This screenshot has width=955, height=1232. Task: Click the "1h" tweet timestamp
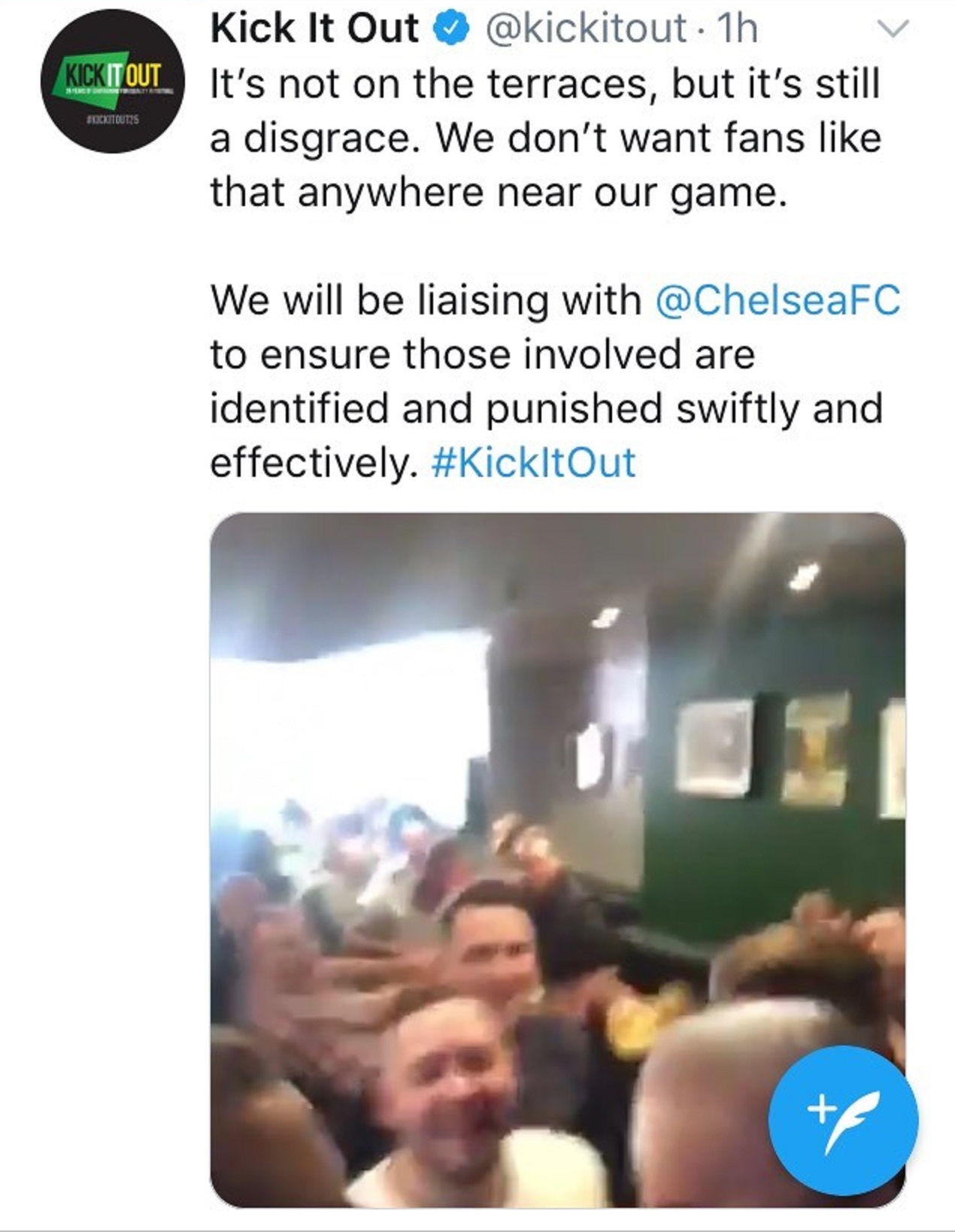(738, 29)
